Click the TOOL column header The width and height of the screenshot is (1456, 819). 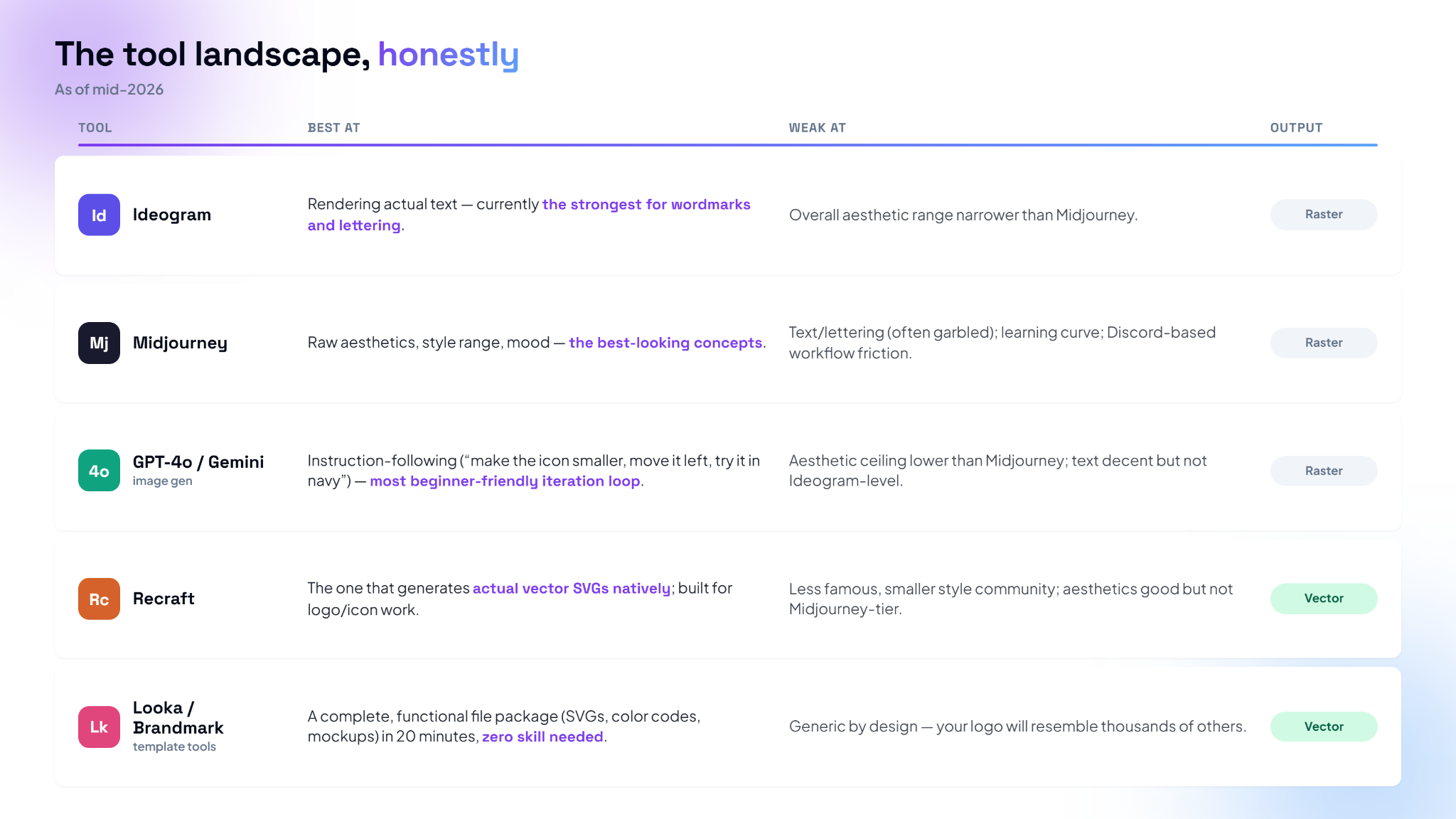click(95, 128)
